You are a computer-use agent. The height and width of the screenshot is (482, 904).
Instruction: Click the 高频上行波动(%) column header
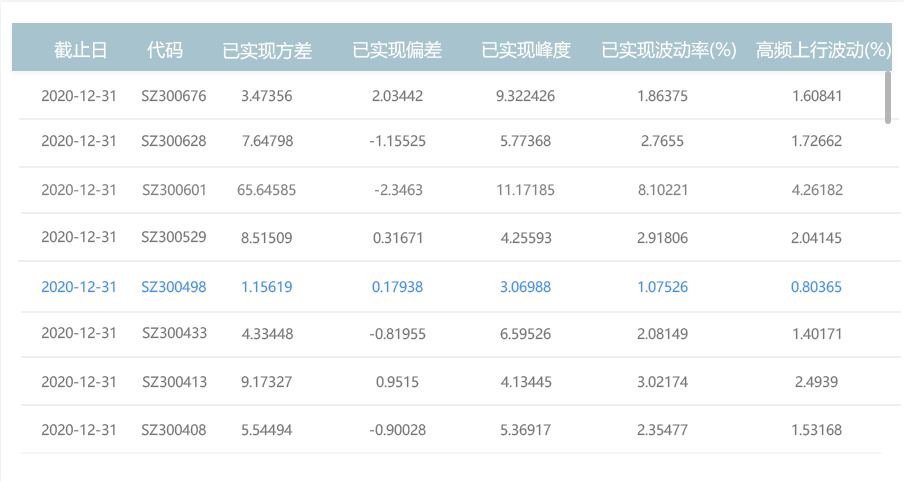(x=822, y=50)
